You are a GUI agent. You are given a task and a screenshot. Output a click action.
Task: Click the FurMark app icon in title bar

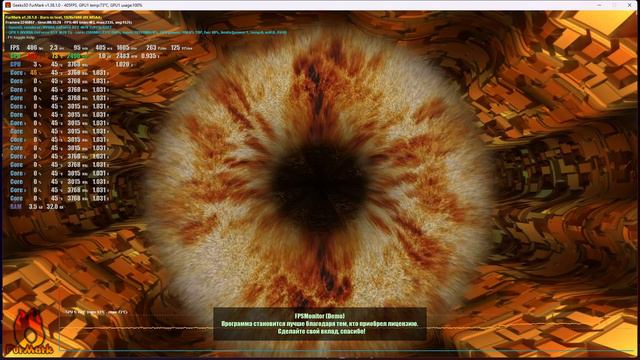coord(7,5)
